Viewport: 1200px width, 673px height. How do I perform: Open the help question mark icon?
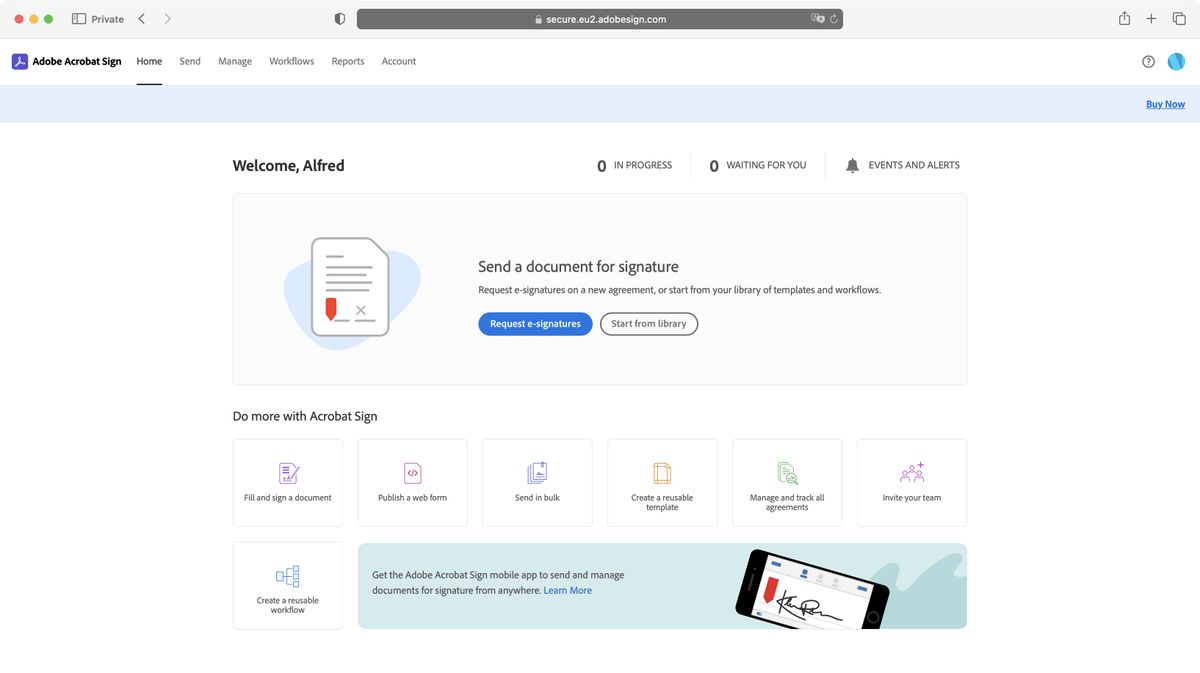point(1148,61)
